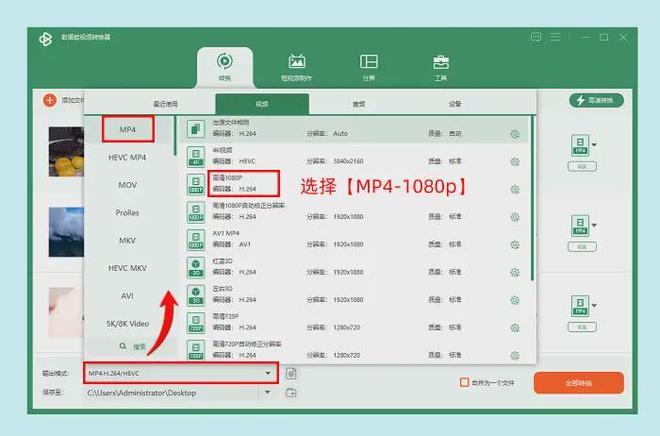Screen dimensions: 660x436
Task: Open settings gear for the same-as-source preset
Action: [515, 134]
